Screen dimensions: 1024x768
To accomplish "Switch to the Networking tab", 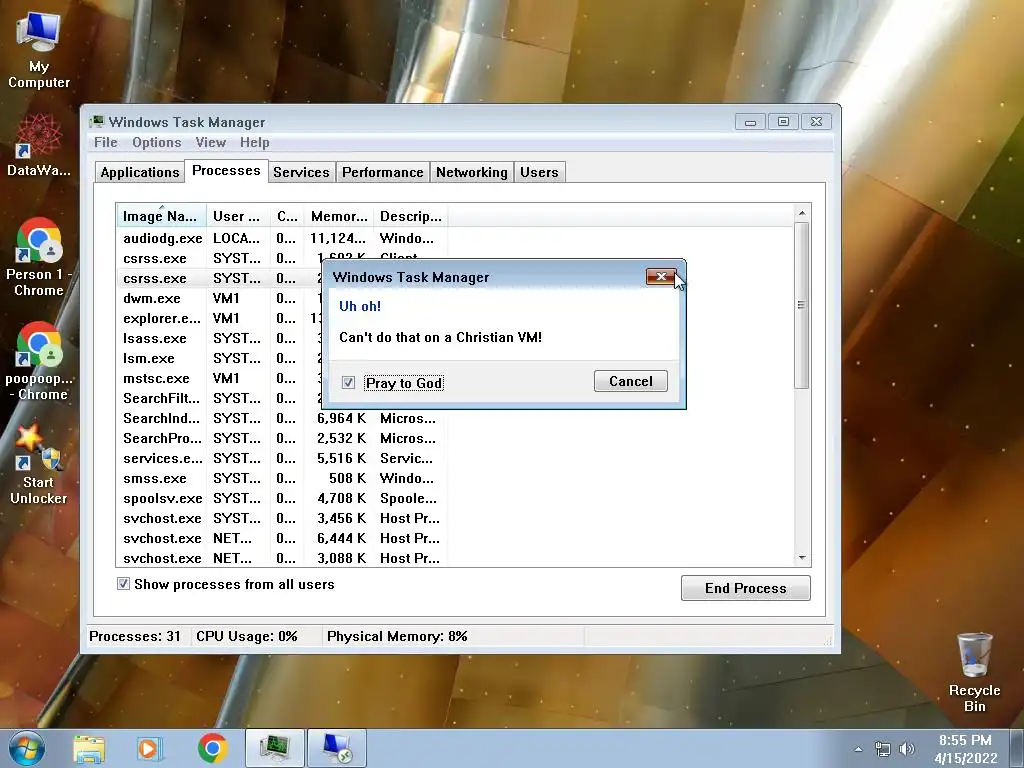I will (472, 172).
